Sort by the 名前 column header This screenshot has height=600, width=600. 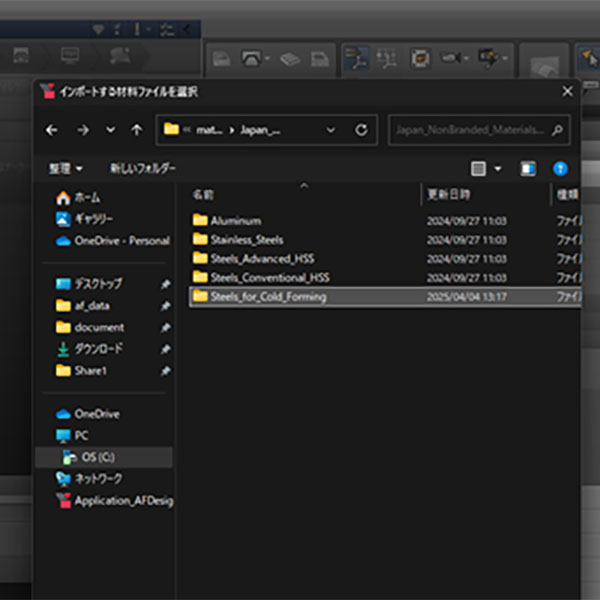coord(203,195)
